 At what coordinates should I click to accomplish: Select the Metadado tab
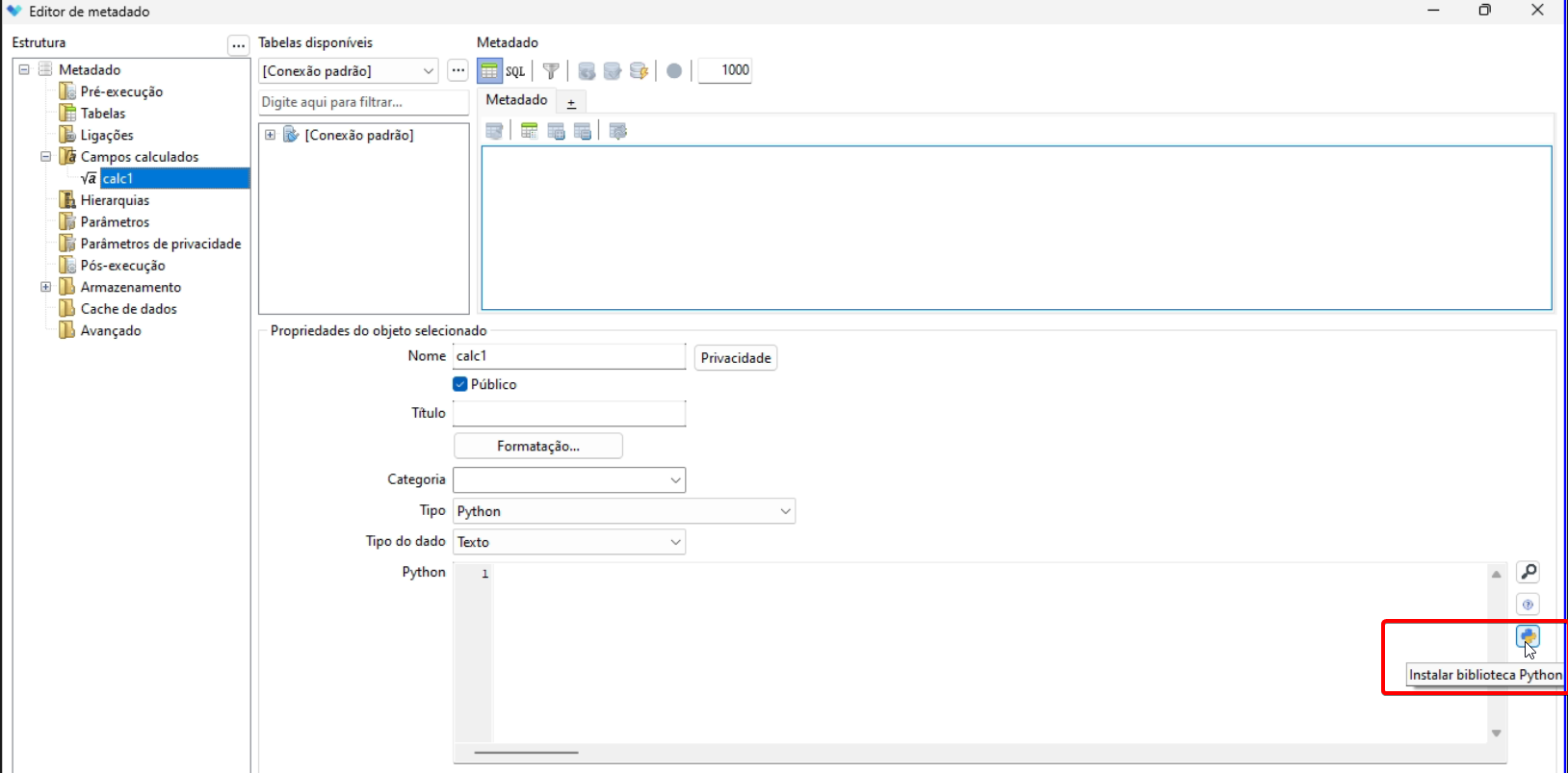[x=516, y=100]
